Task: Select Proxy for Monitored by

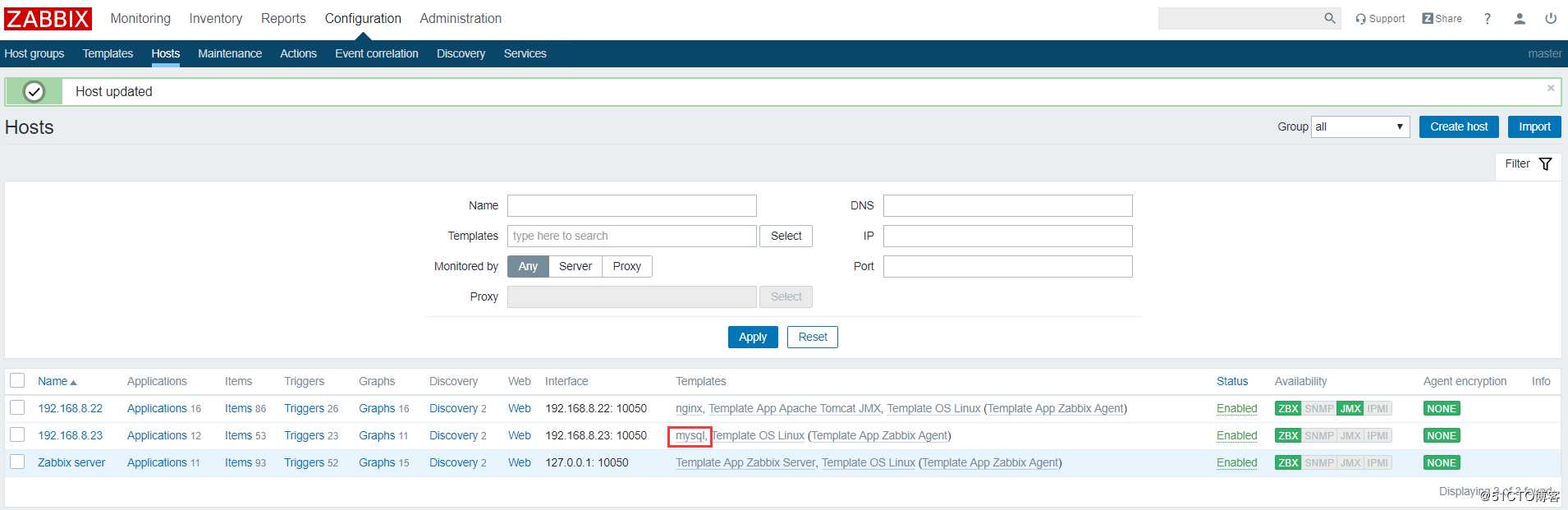Action: [x=627, y=266]
